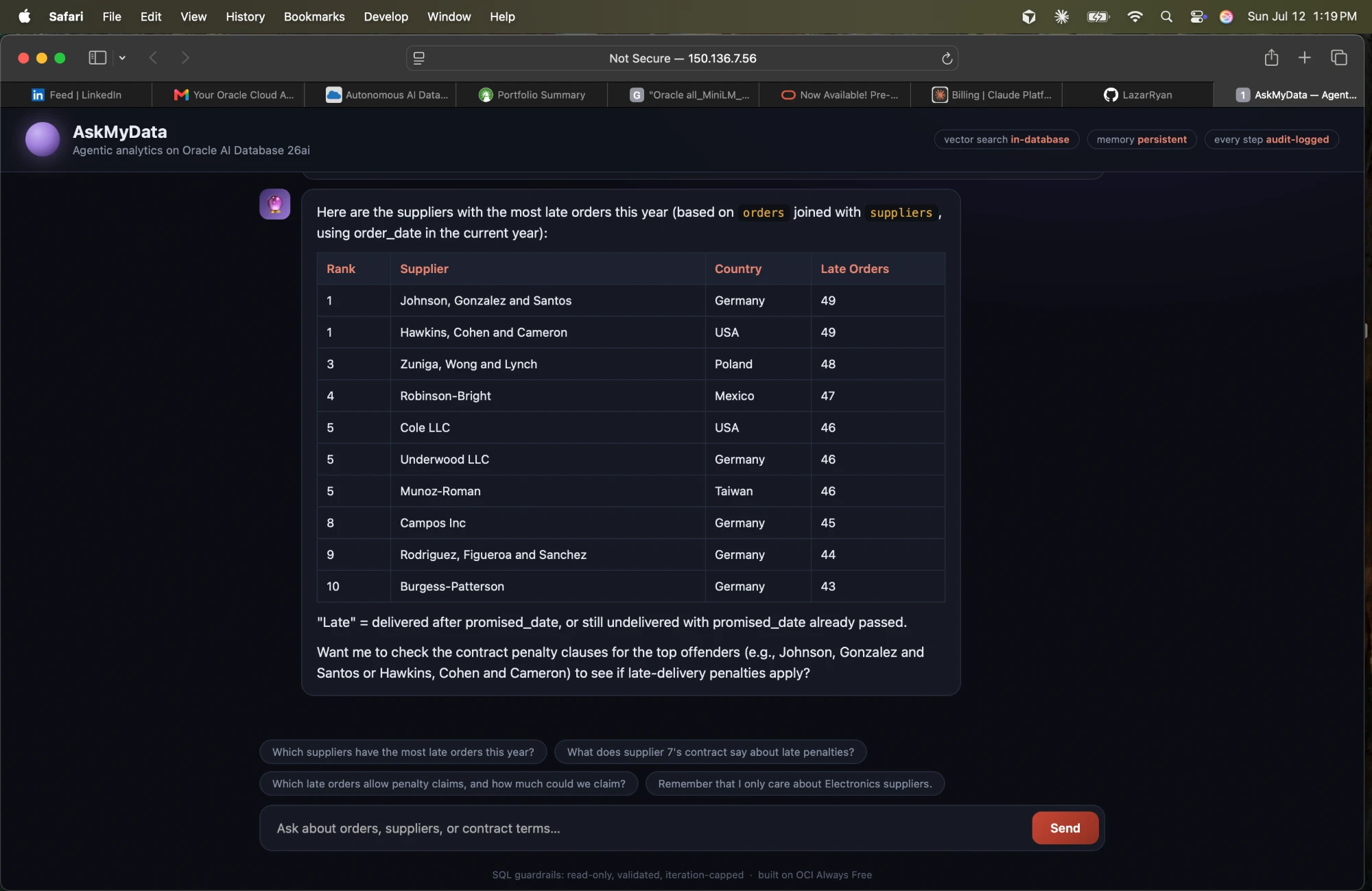Screen dimensions: 1372x891
Task: Click the orders code tag in the reply
Action: click(763, 213)
